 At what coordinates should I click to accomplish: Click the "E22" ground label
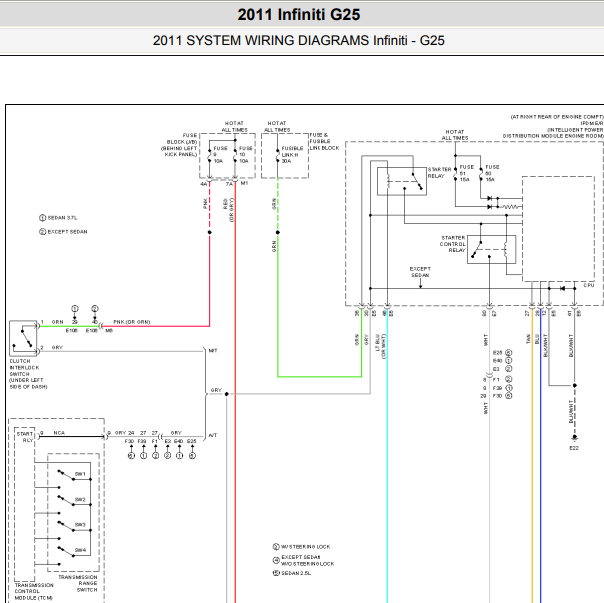click(x=574, y=448)
